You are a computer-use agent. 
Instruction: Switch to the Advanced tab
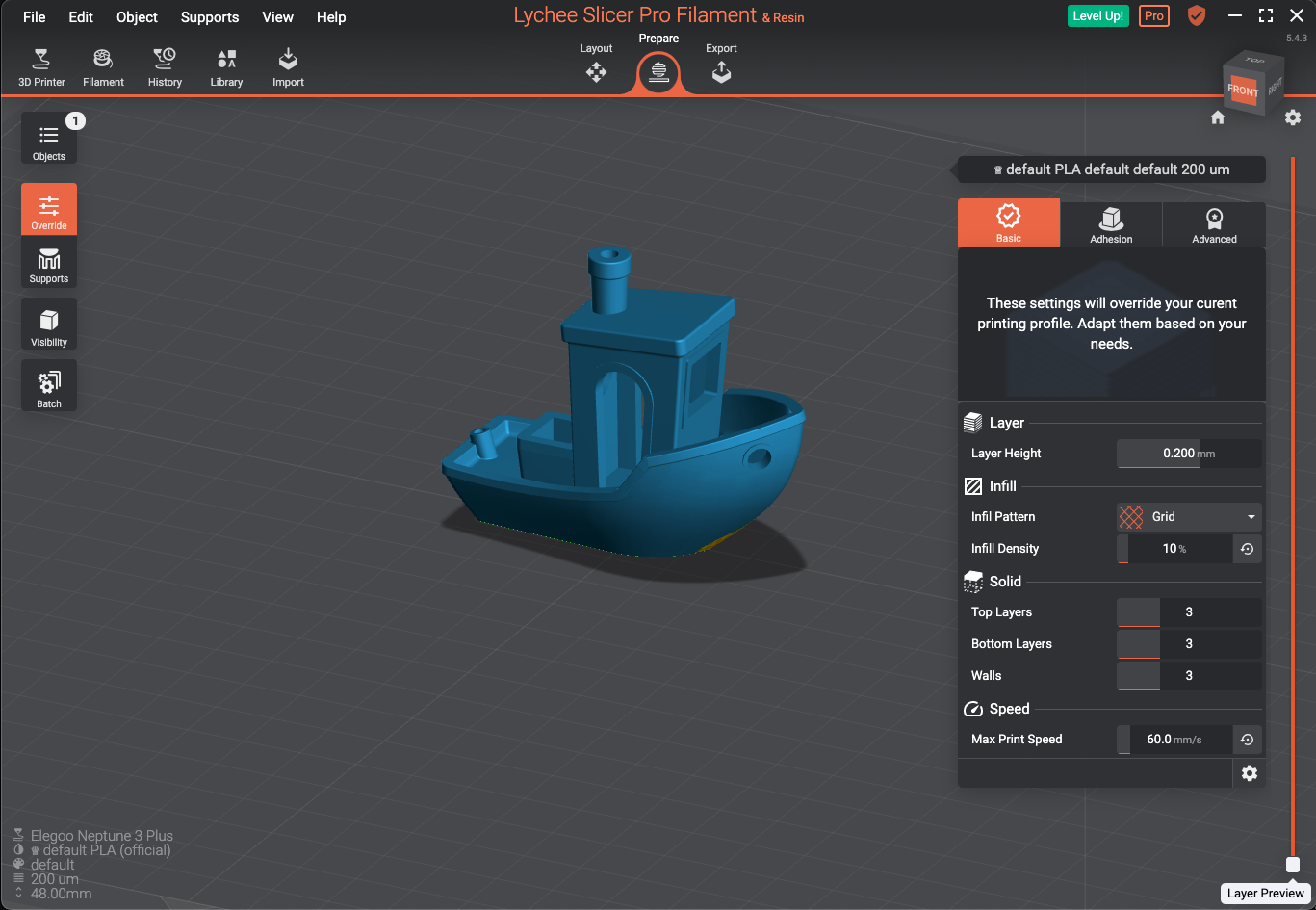(x=1214, y=223)
